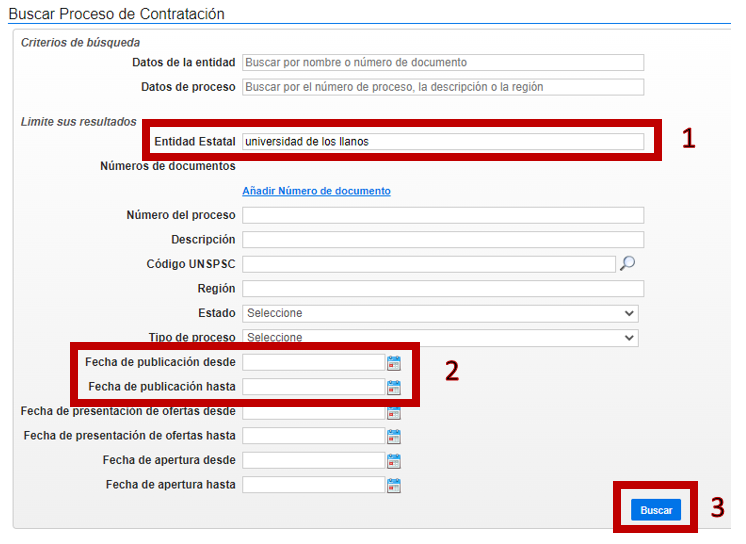Focus the Datos de proceso field

pos(443,87)
